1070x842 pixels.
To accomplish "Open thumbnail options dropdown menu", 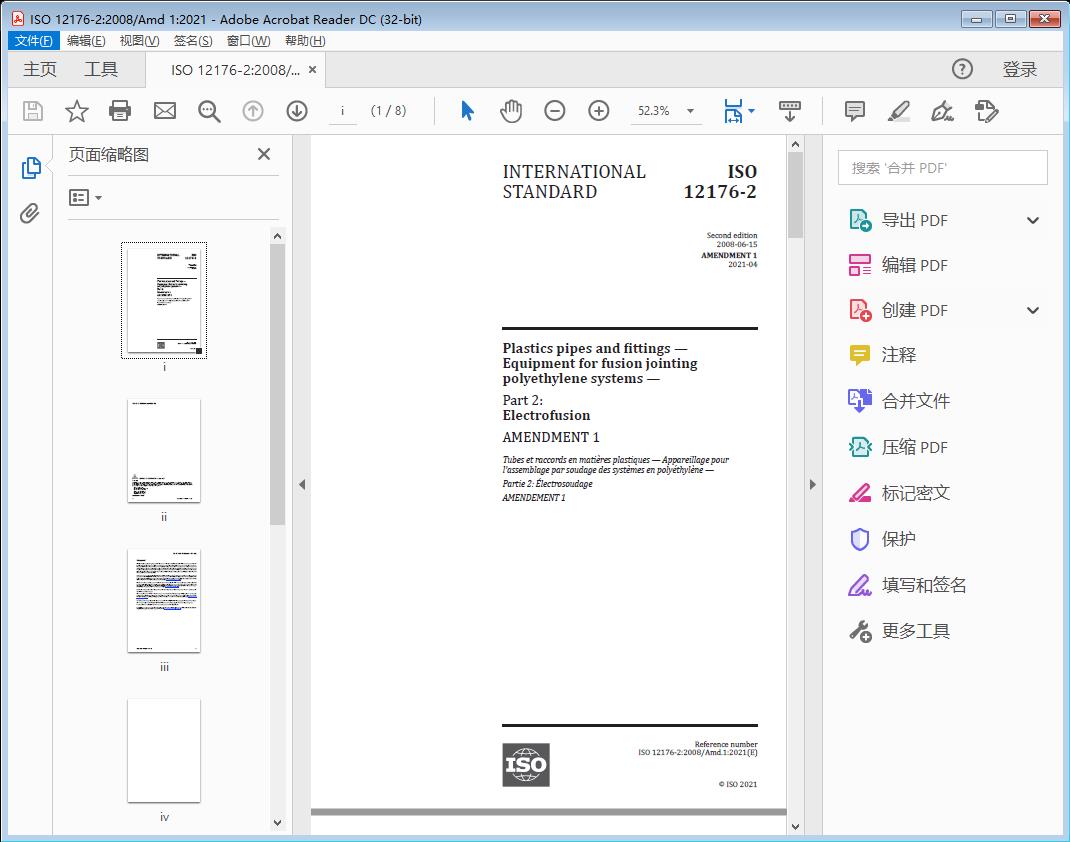I will (x=86, y=198).
